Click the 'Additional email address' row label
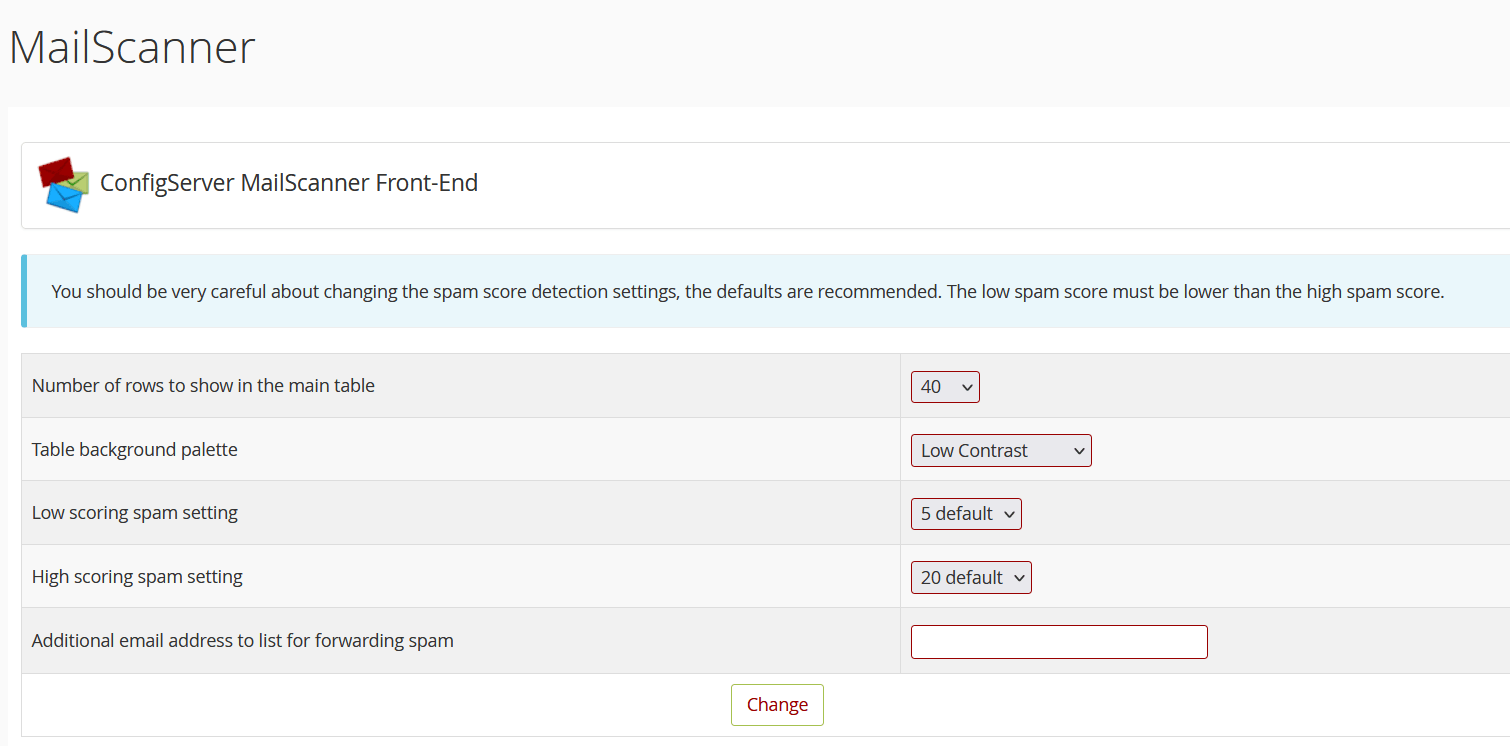The height and width of the screenshot is (746, 1510). (x=243, y=641)
